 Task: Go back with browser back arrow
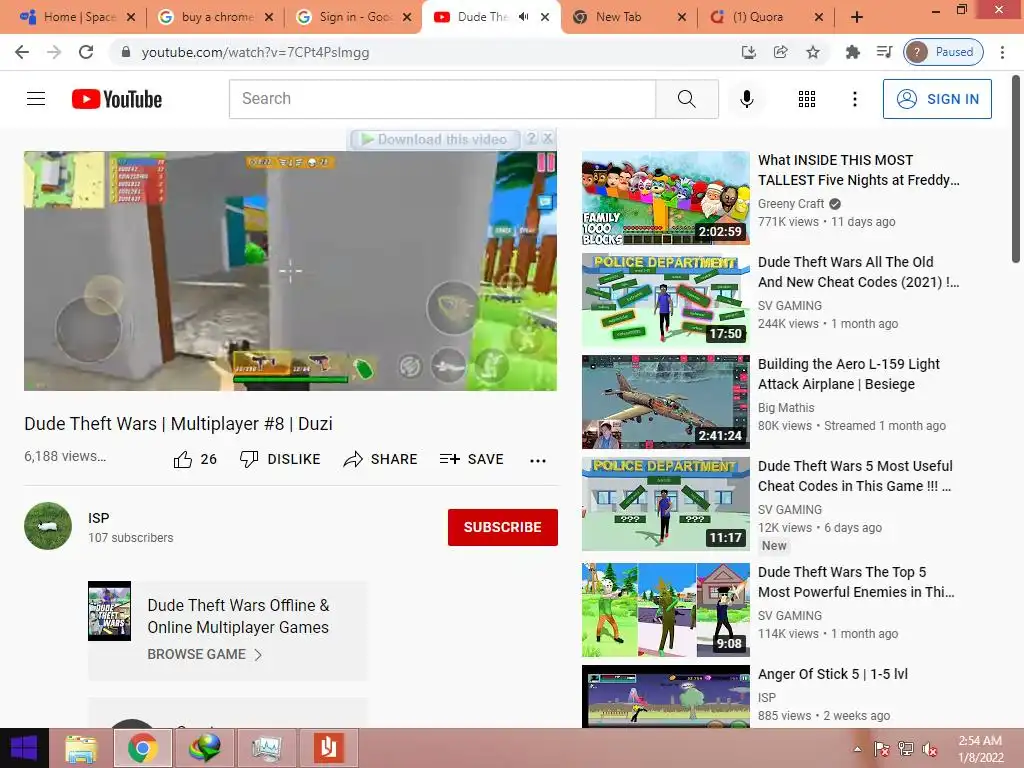(x=22, y=52)
